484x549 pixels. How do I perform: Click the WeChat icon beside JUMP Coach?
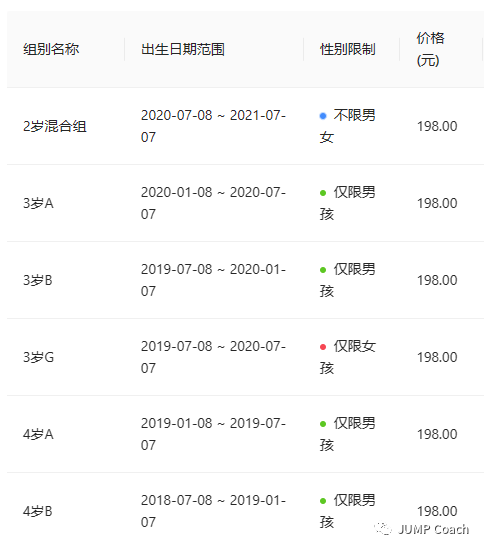(383, 529)
